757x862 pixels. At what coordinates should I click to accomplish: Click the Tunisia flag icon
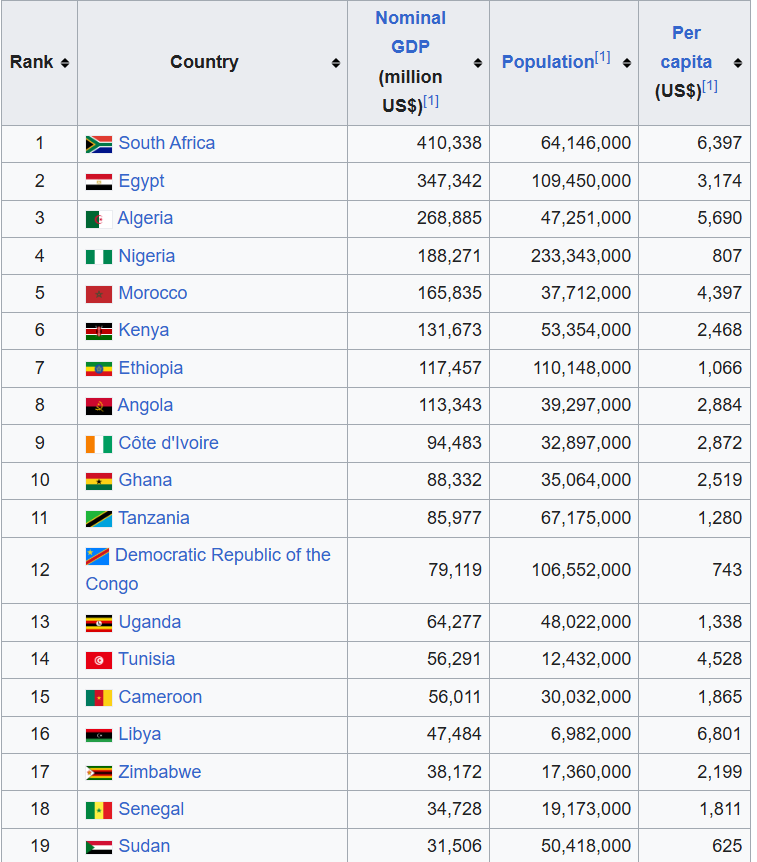(x=99, y=660)
